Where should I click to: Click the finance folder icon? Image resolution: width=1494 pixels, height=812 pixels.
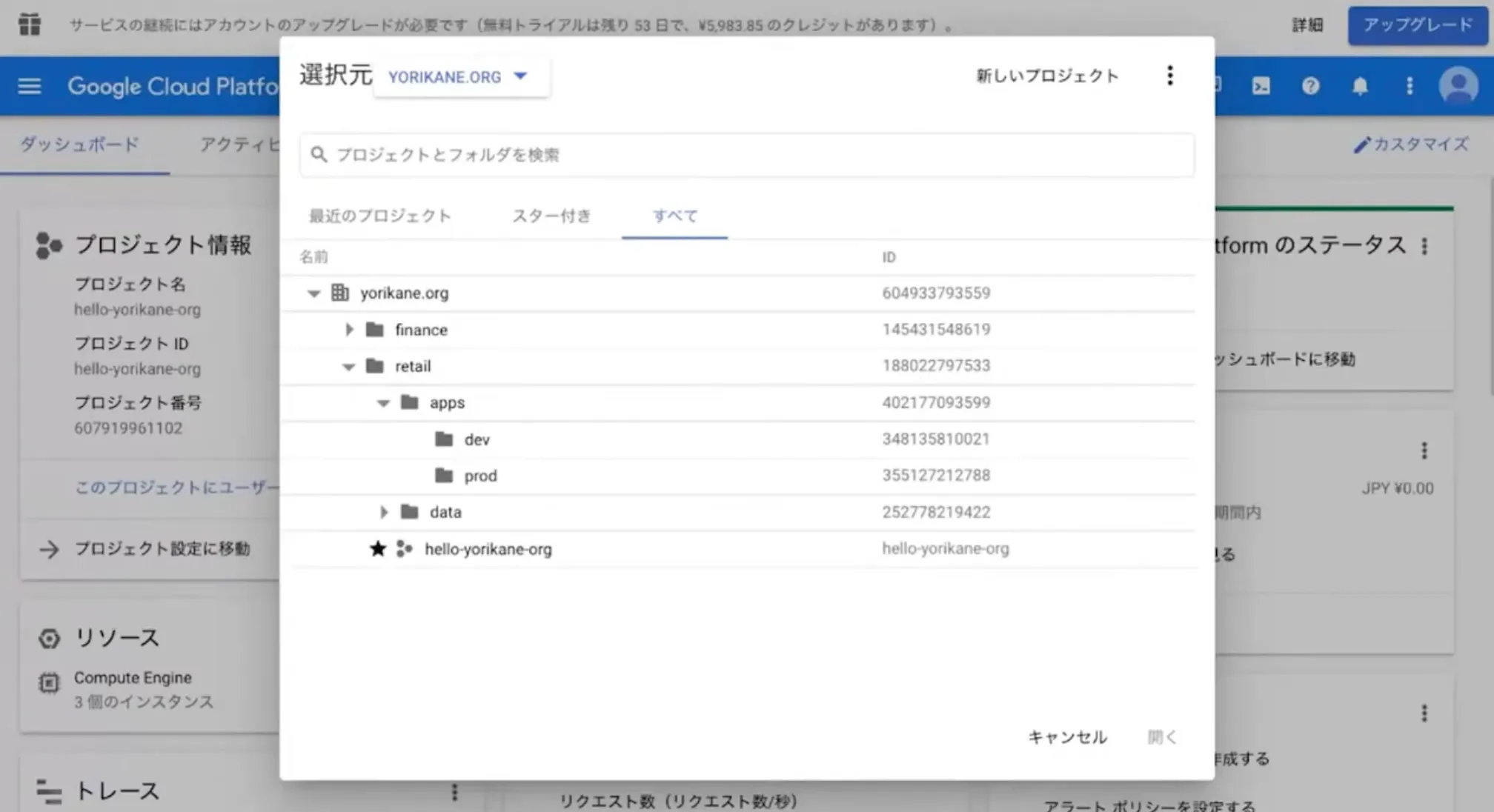(375, 329)
